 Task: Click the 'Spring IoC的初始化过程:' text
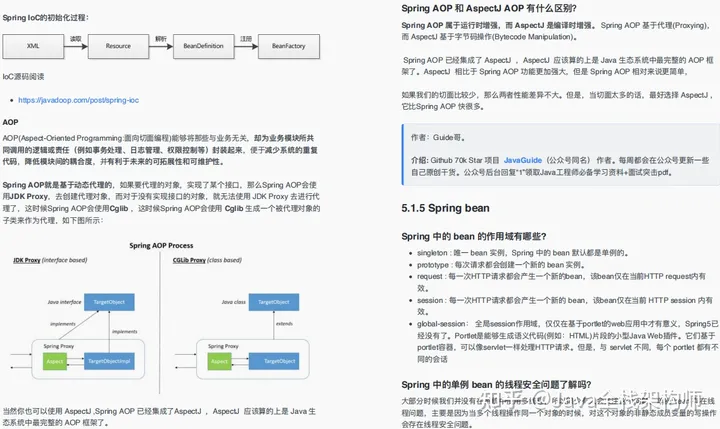[45, 17]
